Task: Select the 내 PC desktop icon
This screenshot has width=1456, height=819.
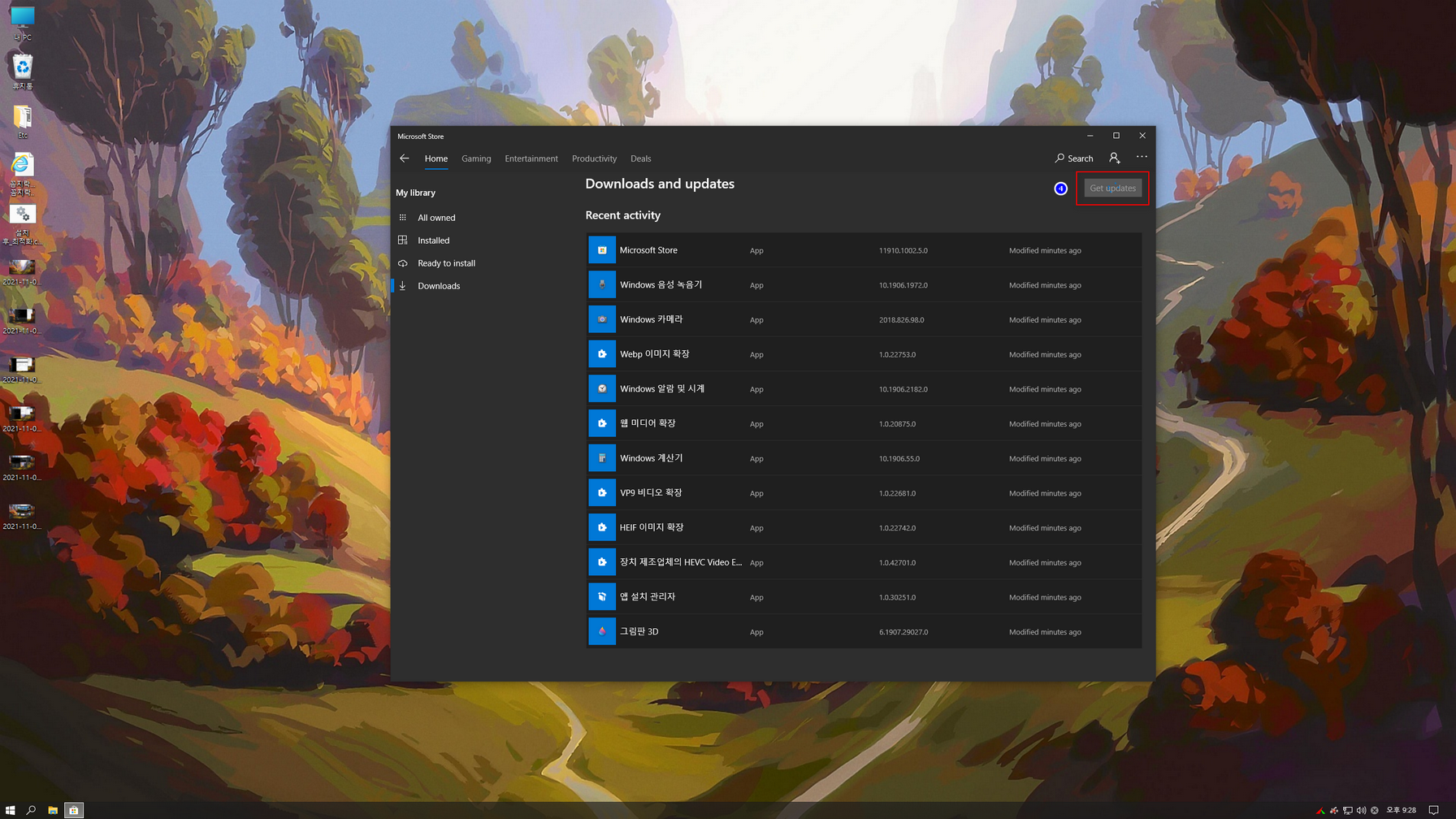Action: pos(22,24)
